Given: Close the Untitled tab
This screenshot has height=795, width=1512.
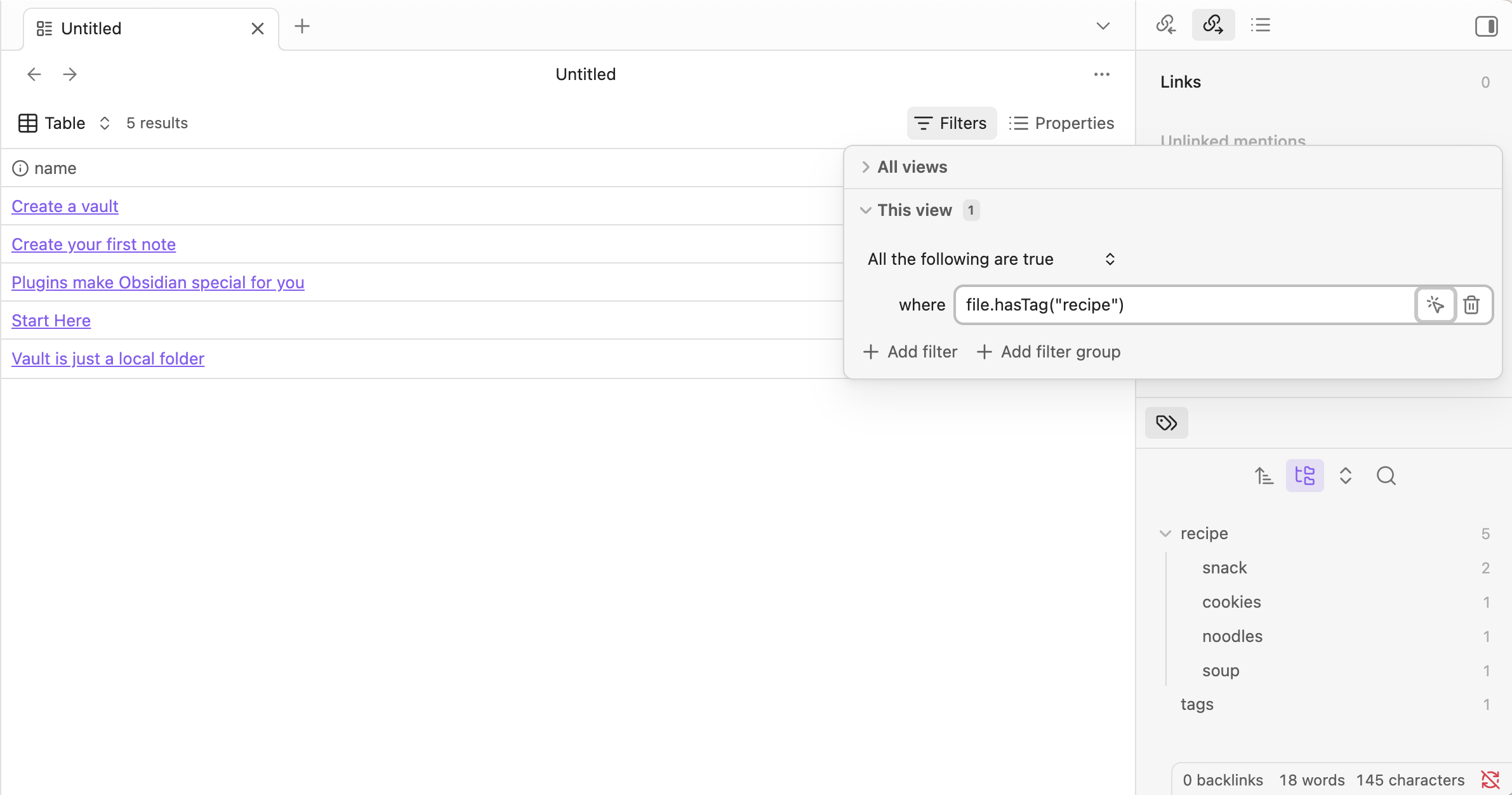Looking at the screenshot, I should [257, 29].
